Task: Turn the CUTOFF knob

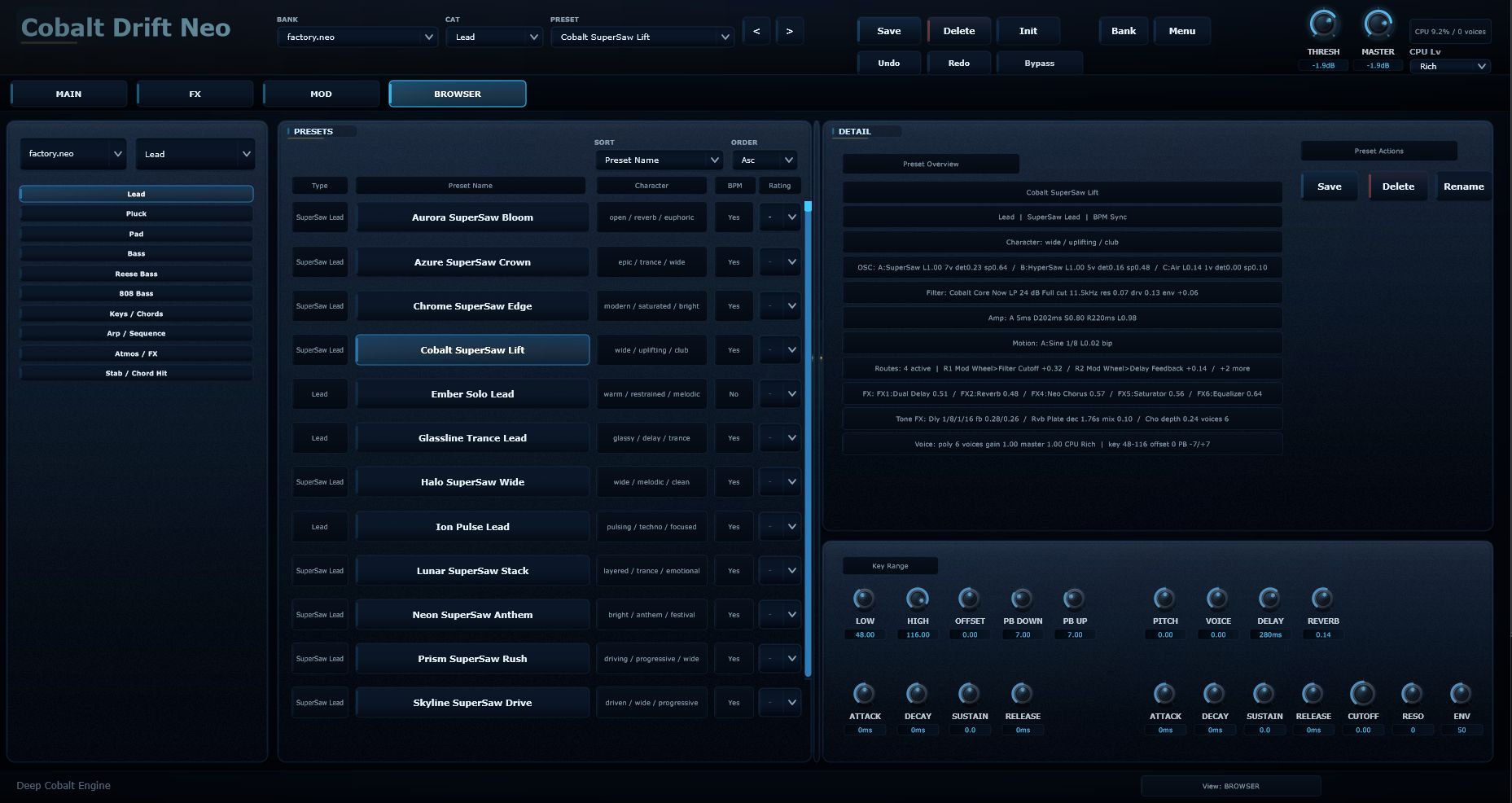Action: 1362,693
